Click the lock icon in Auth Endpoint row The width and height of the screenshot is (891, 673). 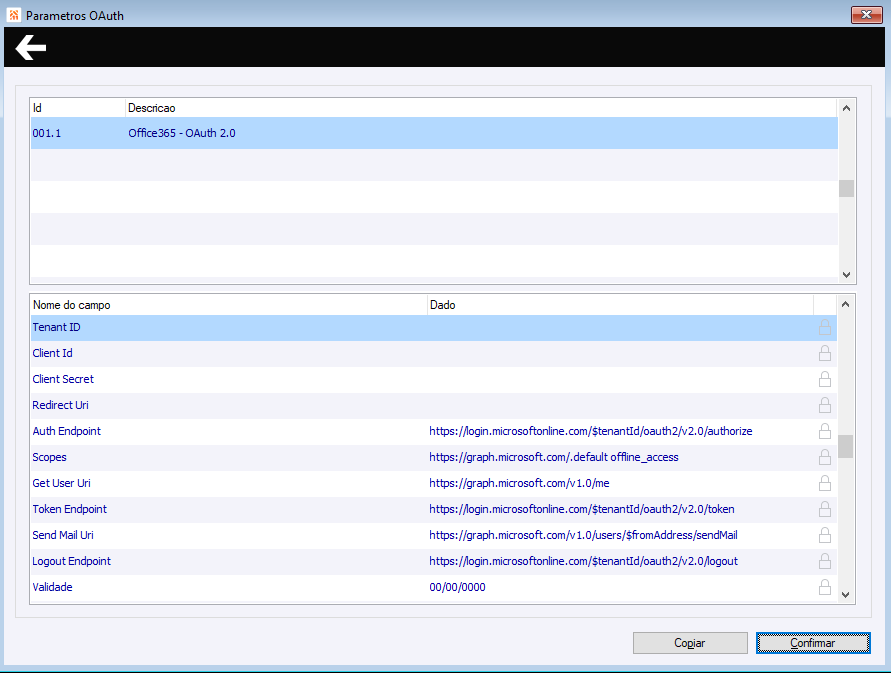click(x=825, y=431)
